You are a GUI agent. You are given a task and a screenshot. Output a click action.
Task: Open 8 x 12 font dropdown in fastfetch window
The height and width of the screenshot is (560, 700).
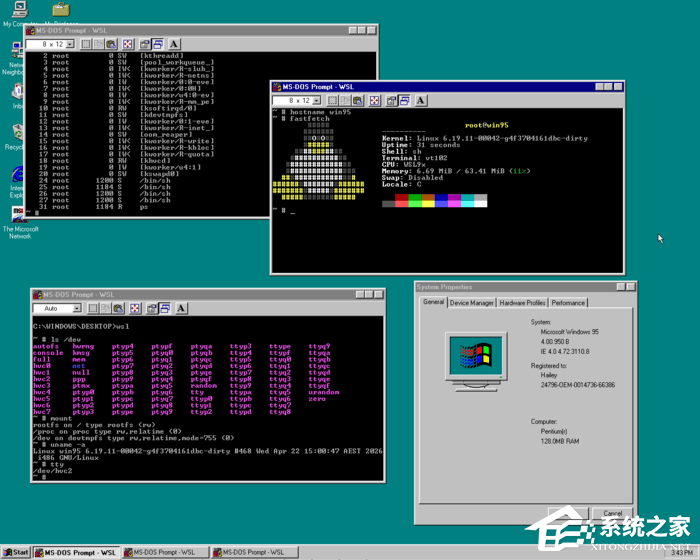[x=317, y=100]
